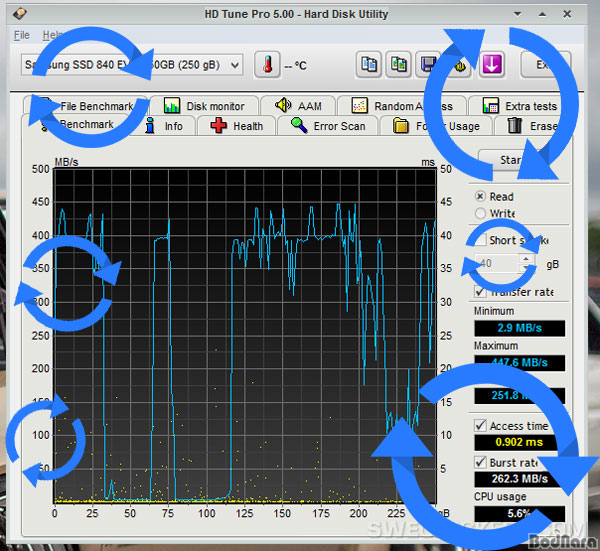Click the 0.902 ms access time value

point(520,442)
